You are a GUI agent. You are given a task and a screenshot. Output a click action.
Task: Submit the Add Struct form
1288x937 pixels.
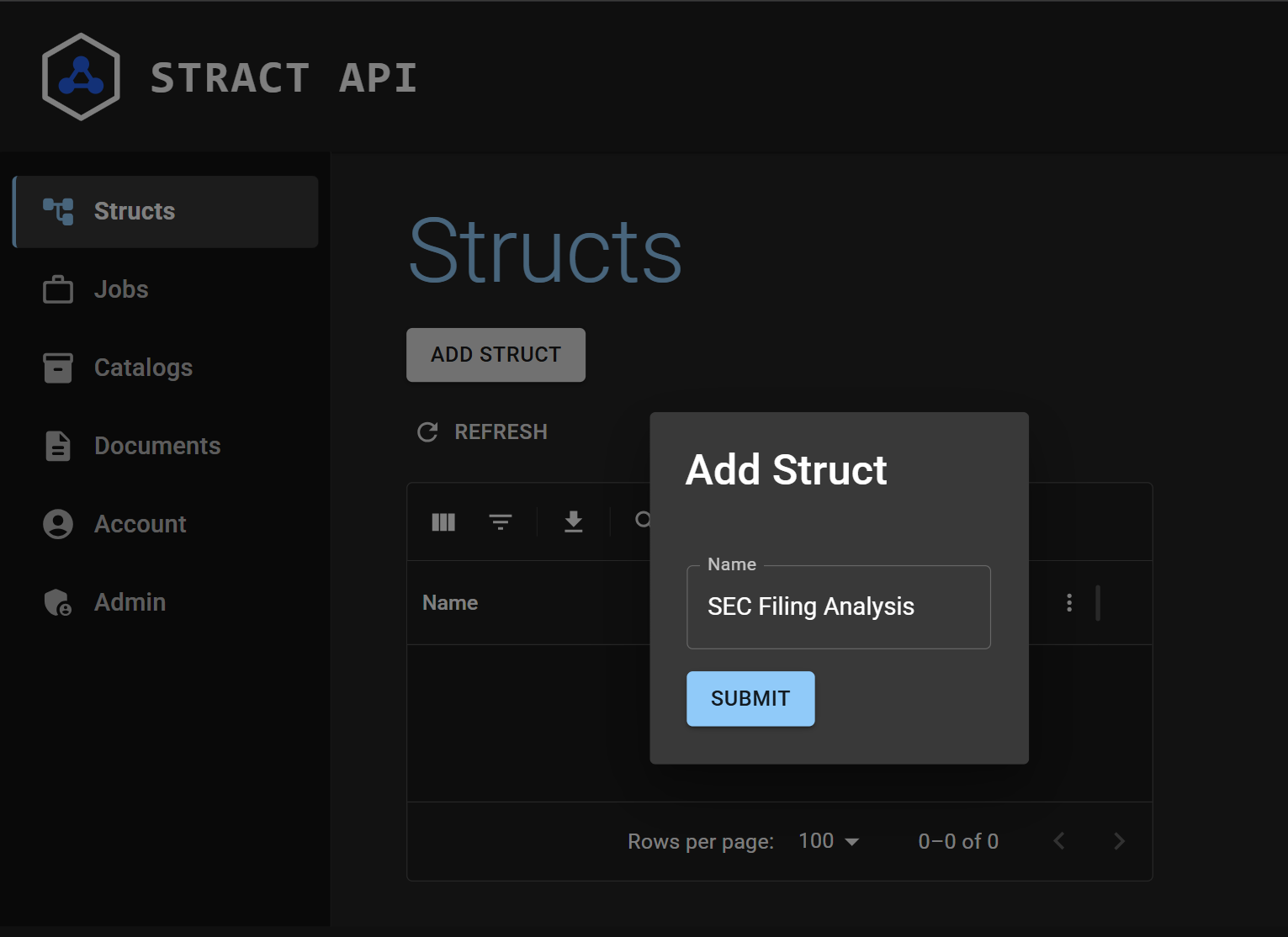coord(750,699)
